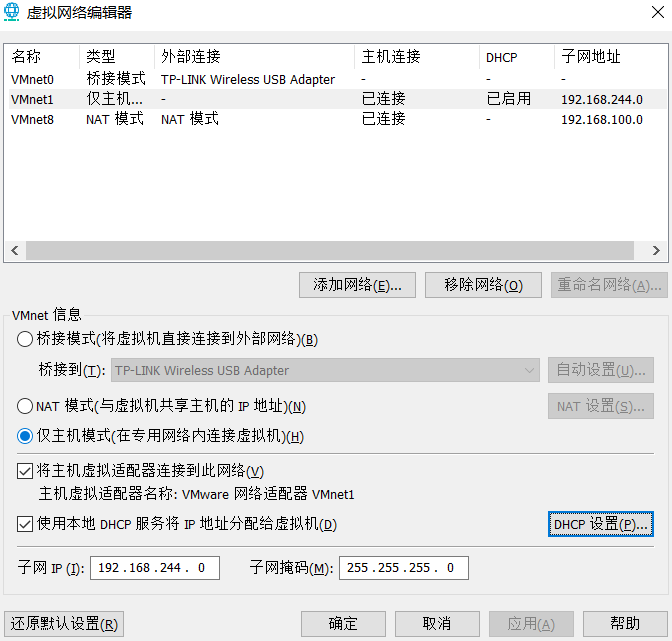The image size is (672, 641).
Task: Toggle connect host virtual adapter checkbox
Action: (25, 471)
